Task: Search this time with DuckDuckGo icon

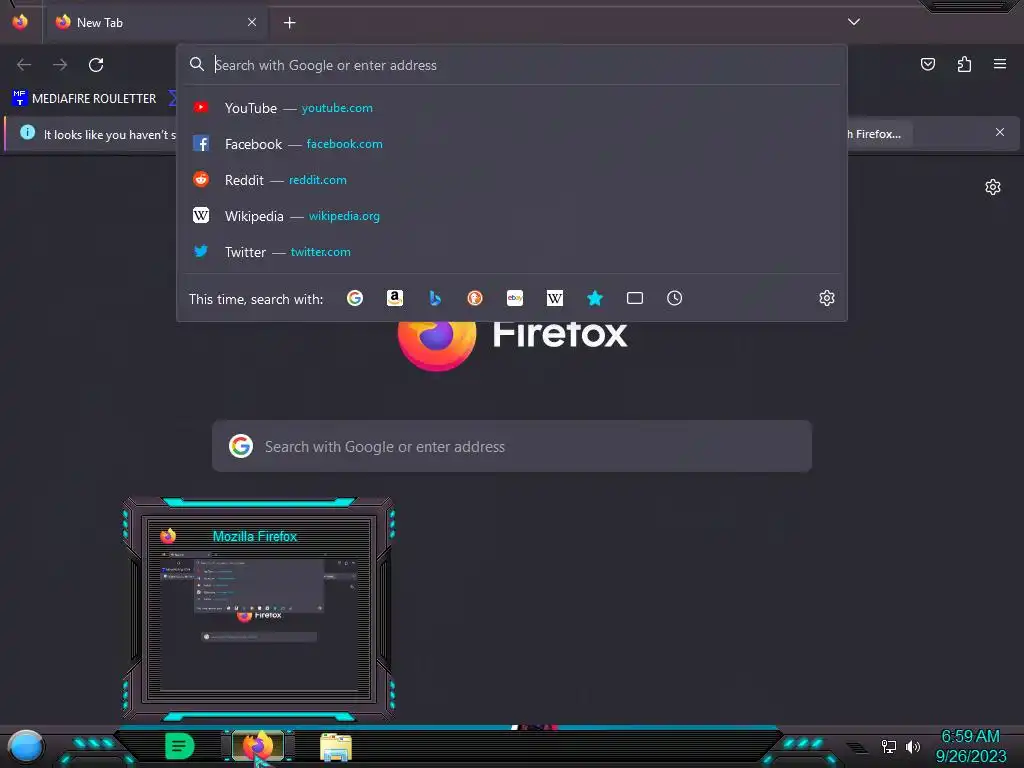Action: 475,298
